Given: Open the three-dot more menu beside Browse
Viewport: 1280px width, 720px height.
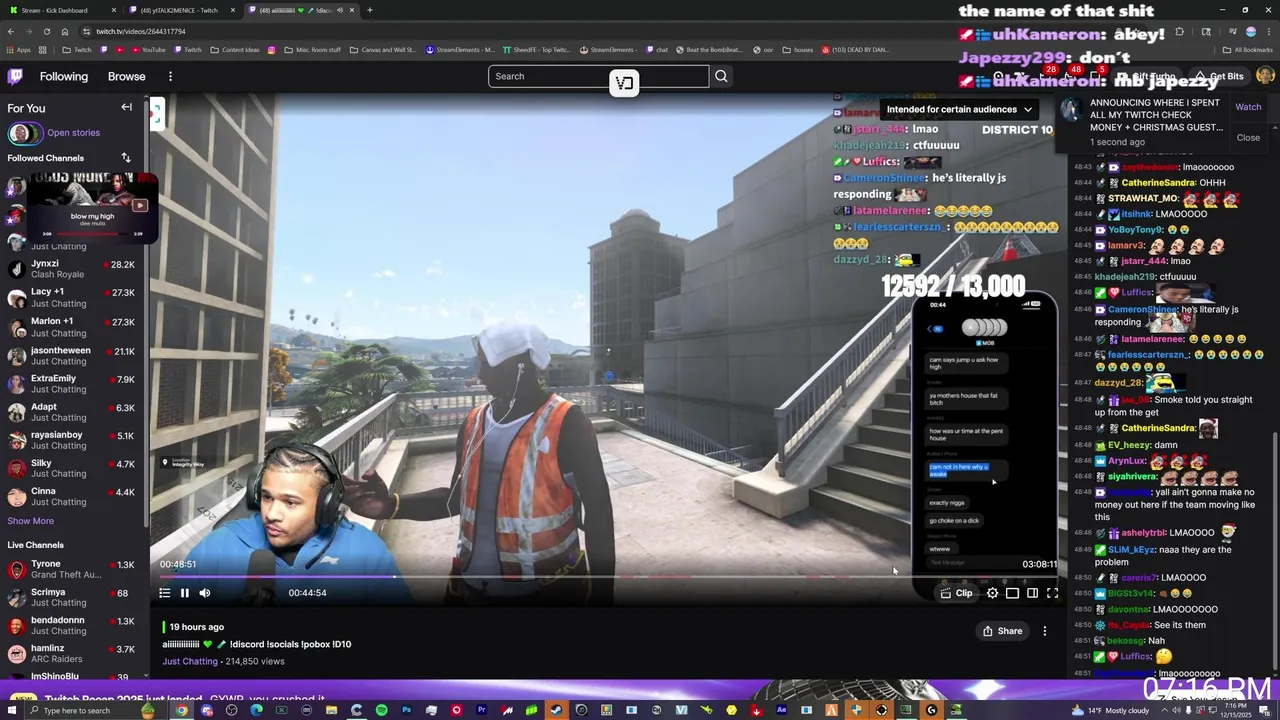Looking at the screenshot, I should tap(170, 76).
